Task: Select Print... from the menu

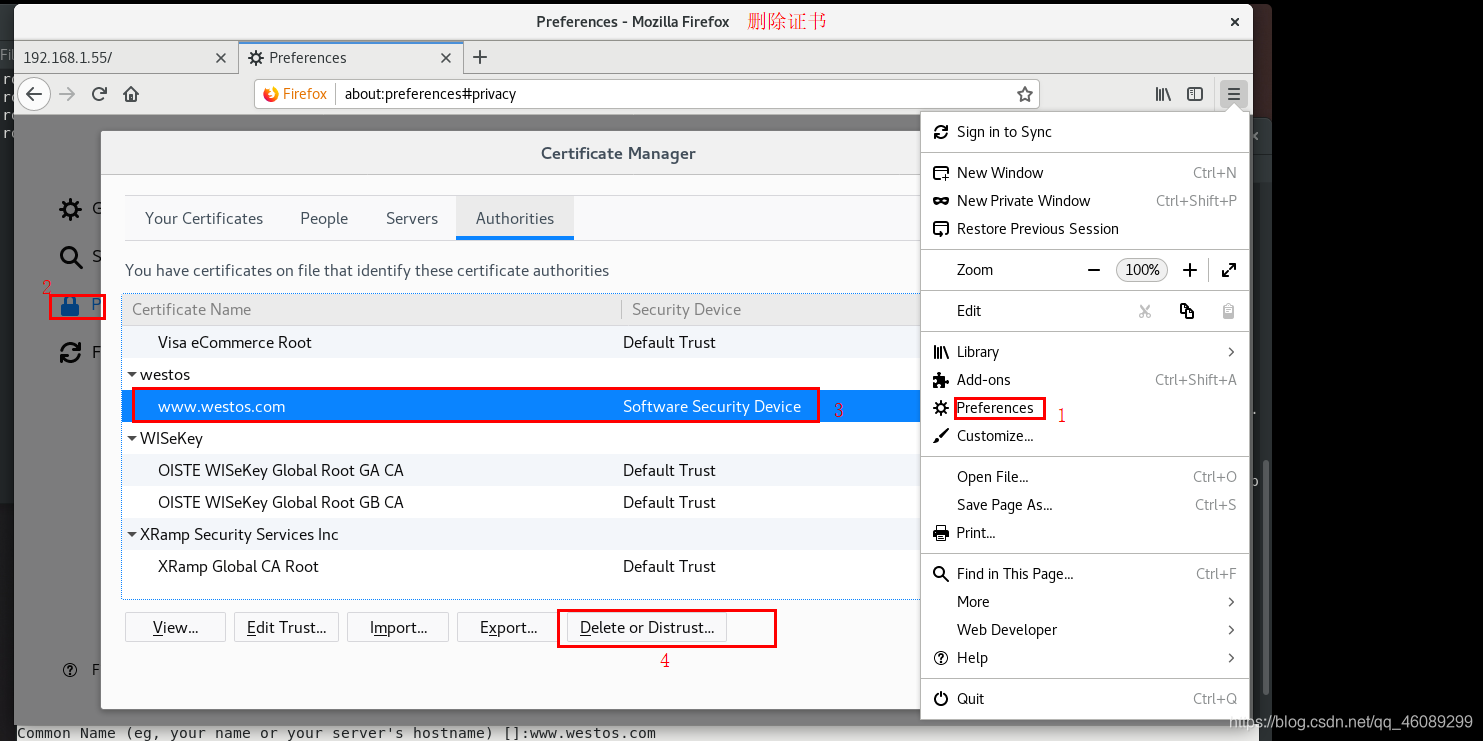Action: tap(1085, 533)
